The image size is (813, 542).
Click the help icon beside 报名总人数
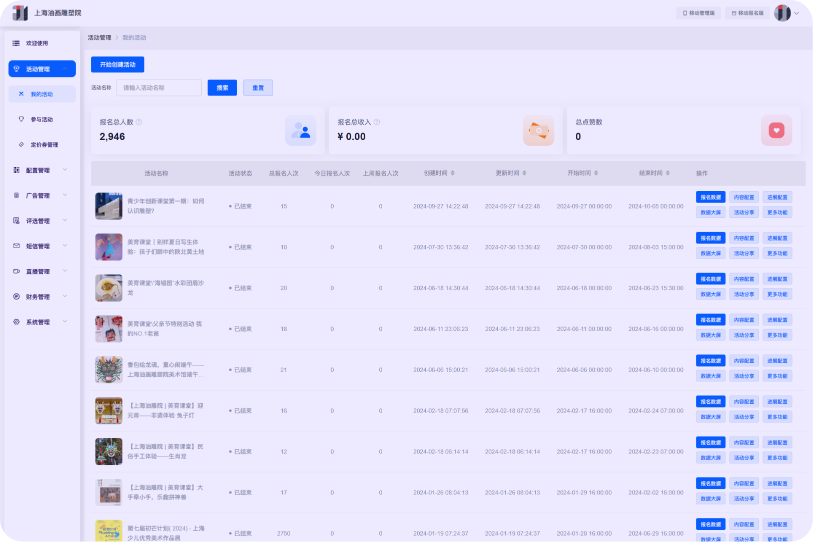[x=138, y=122]
